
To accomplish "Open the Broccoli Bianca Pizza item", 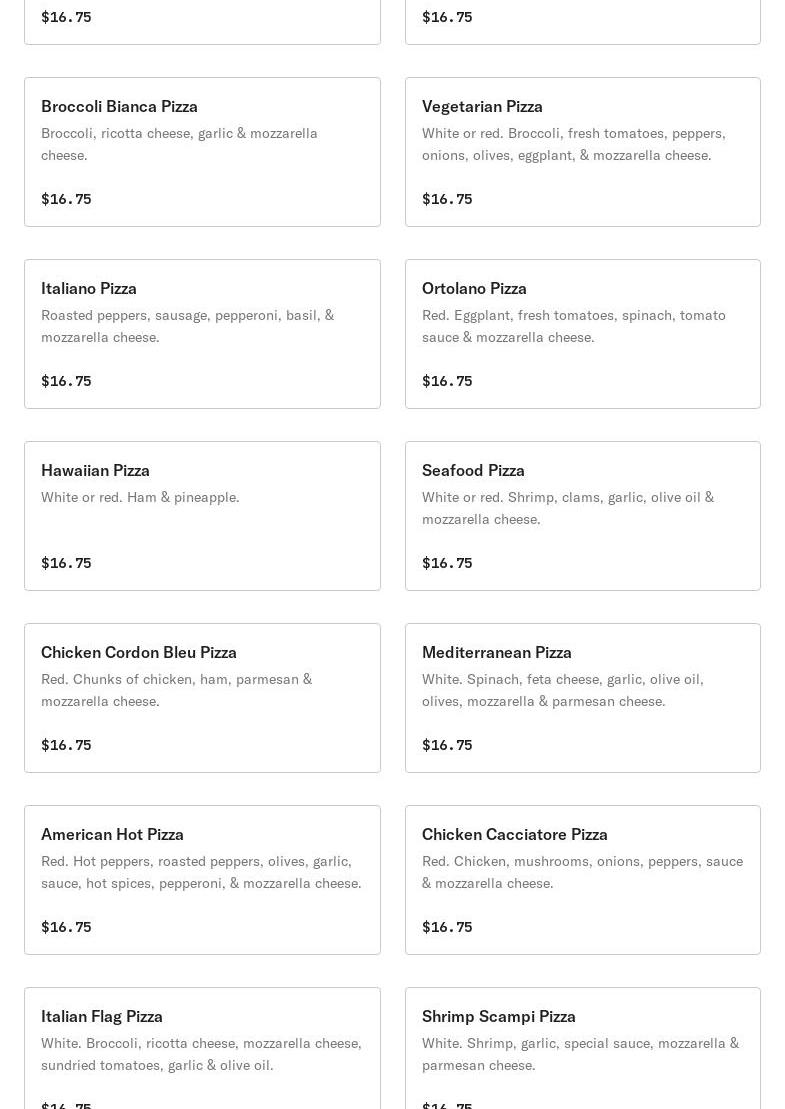I will click(x=119, y=106).
